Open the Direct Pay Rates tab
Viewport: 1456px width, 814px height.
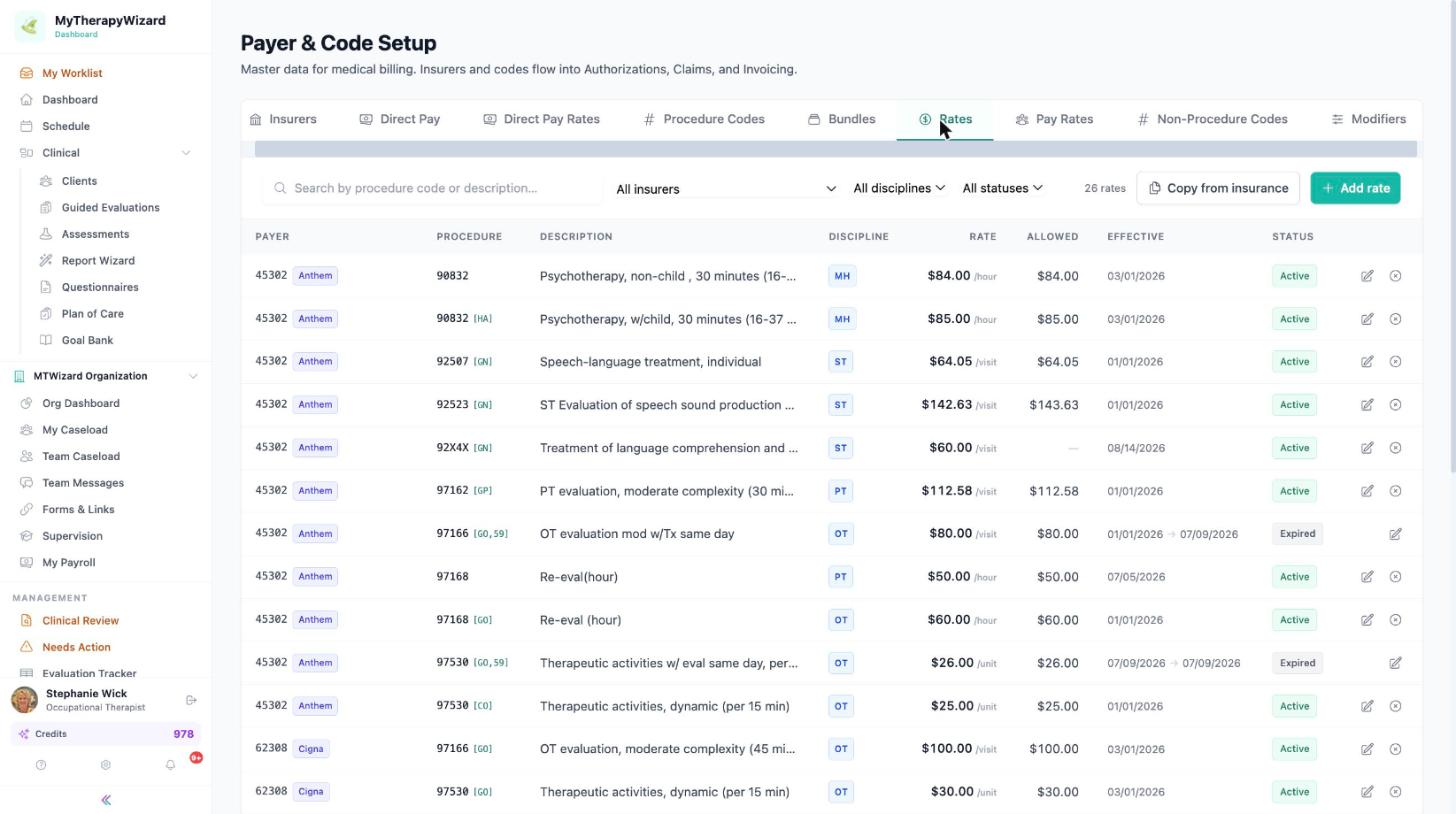(x=541, y=119)
